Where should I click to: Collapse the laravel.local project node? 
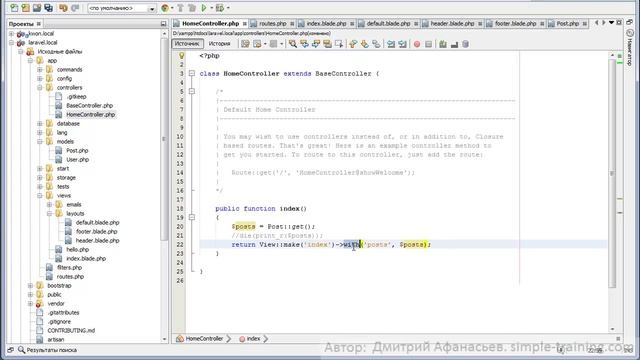[11, 42]
